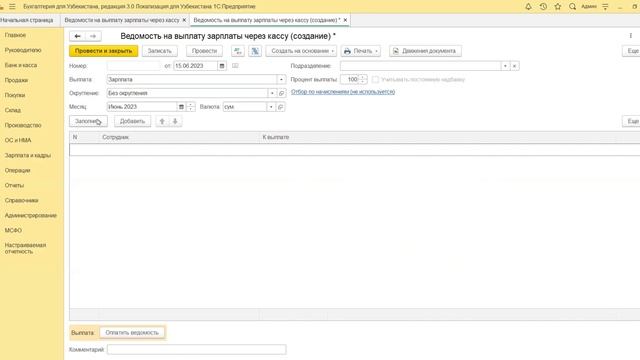
Task: Open service settings lines icon
Action: click(x=605, y=7)
